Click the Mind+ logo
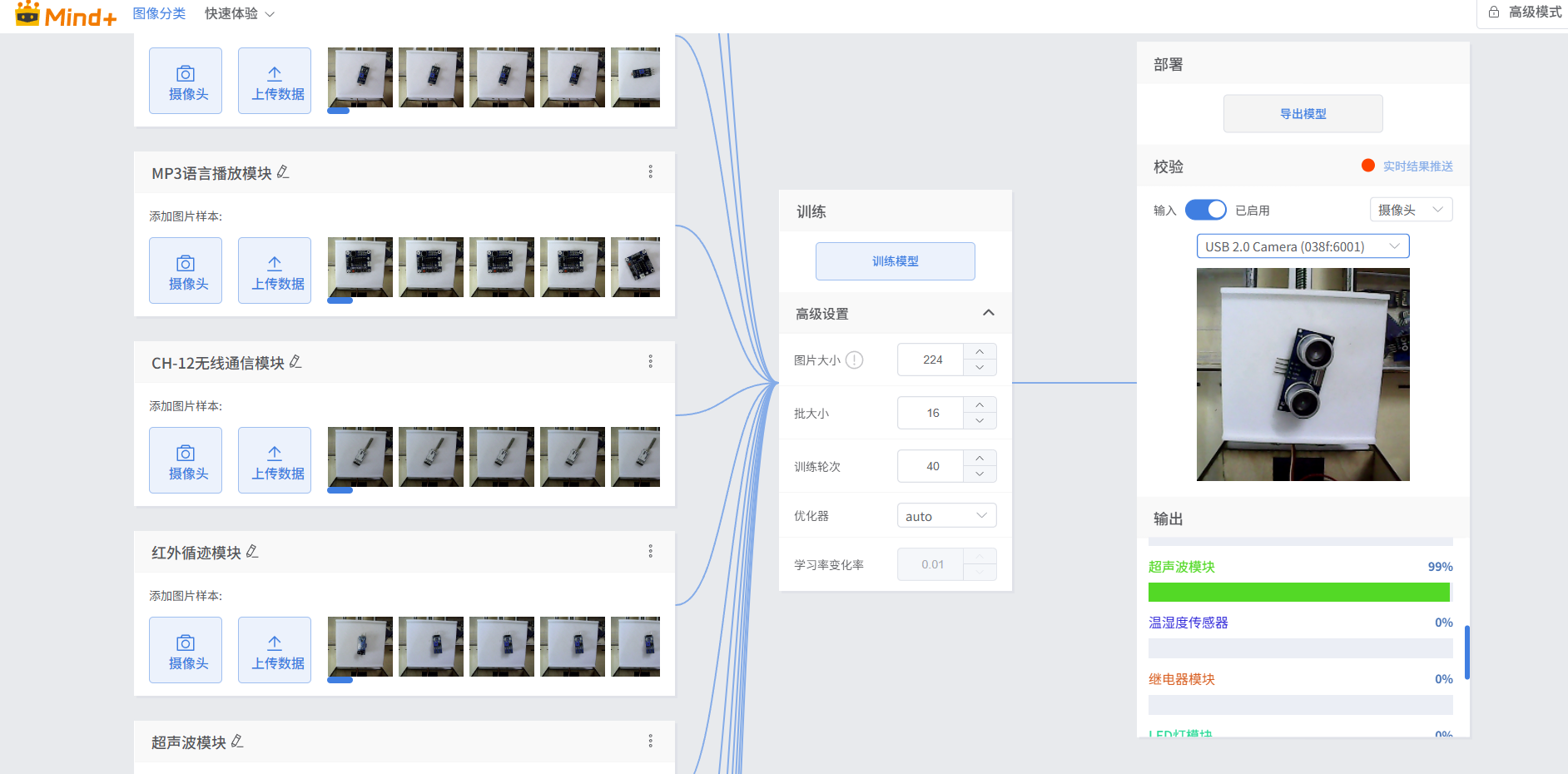 67,14
